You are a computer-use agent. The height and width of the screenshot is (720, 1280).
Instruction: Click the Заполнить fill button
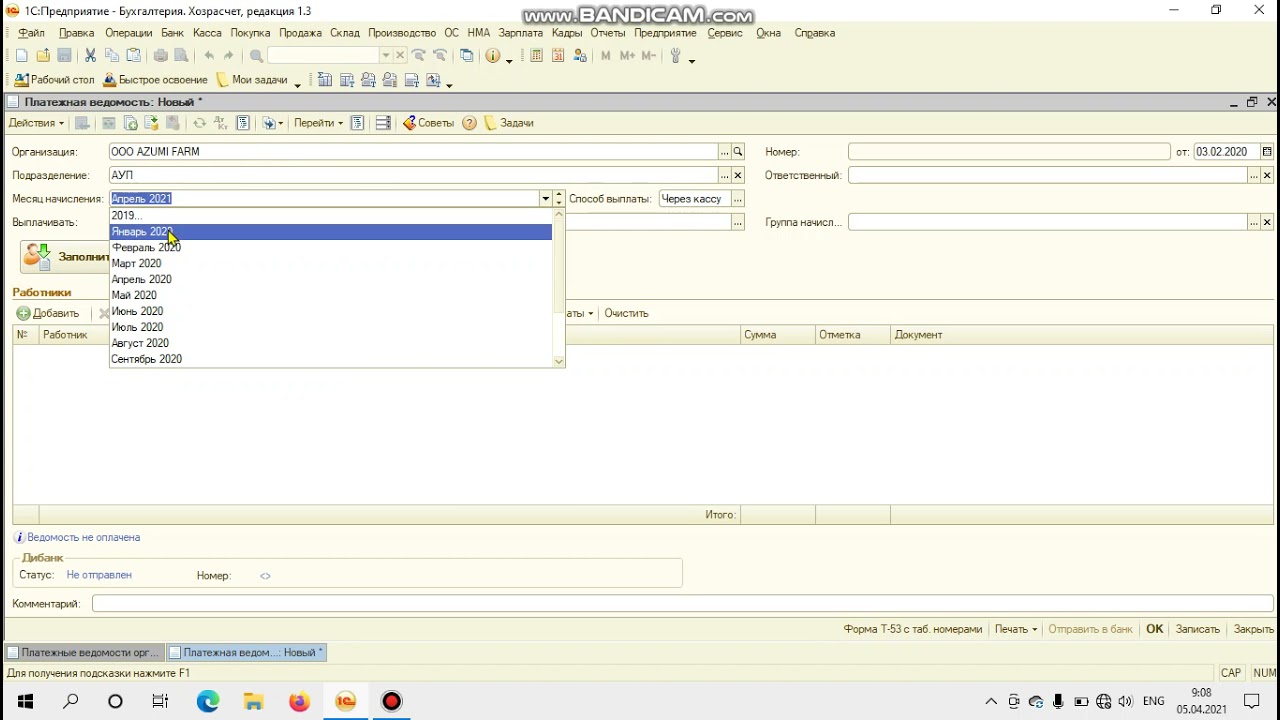tap(66, 257)
